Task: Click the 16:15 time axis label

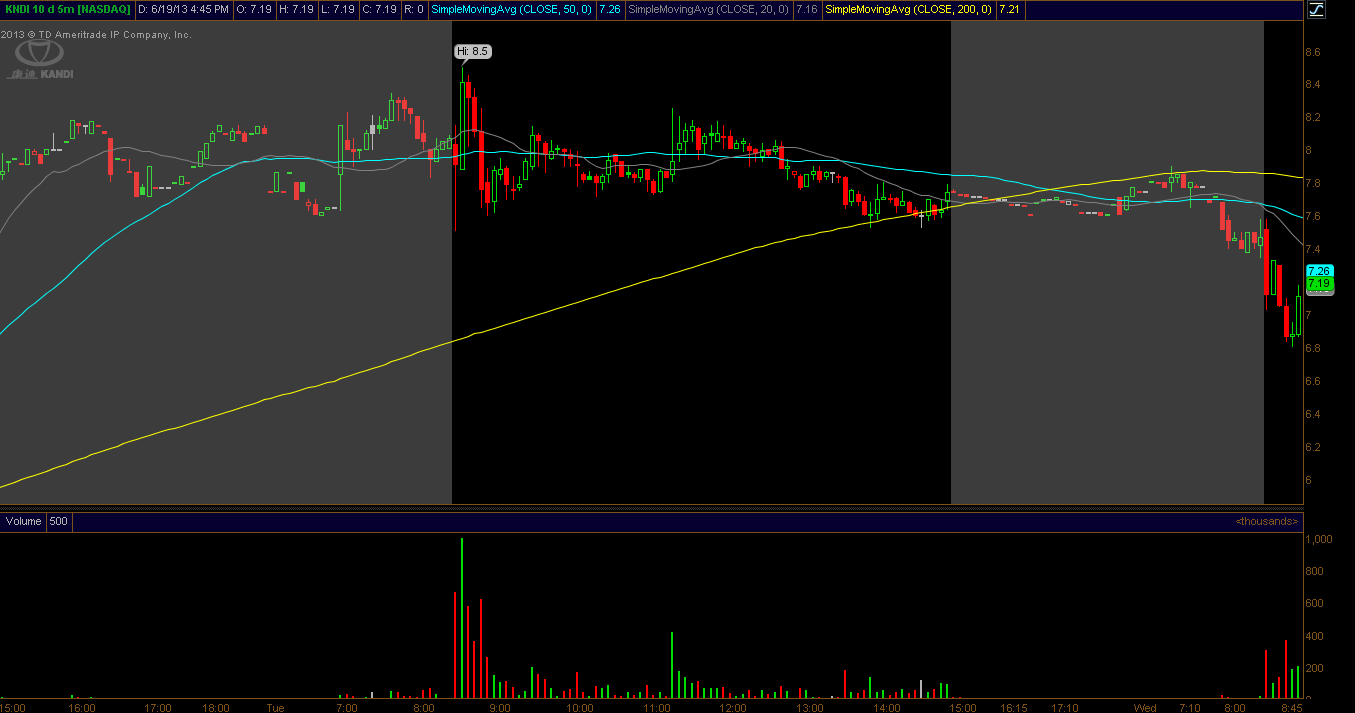Action: coord(1014,707)
